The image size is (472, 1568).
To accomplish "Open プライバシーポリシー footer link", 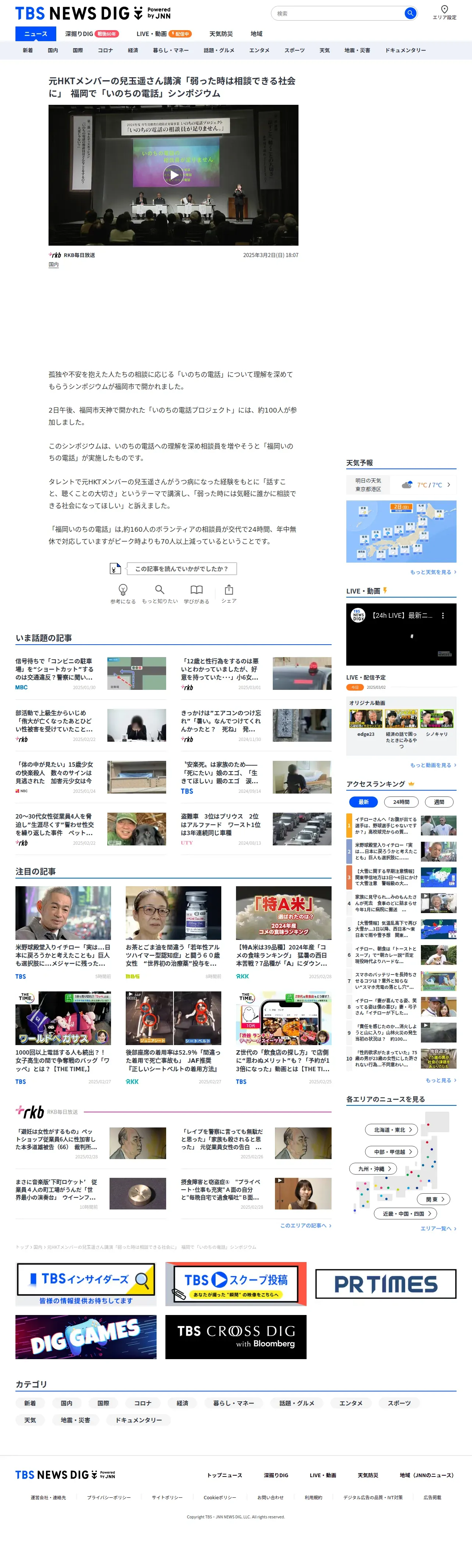I will click(x=109, y=1497).
